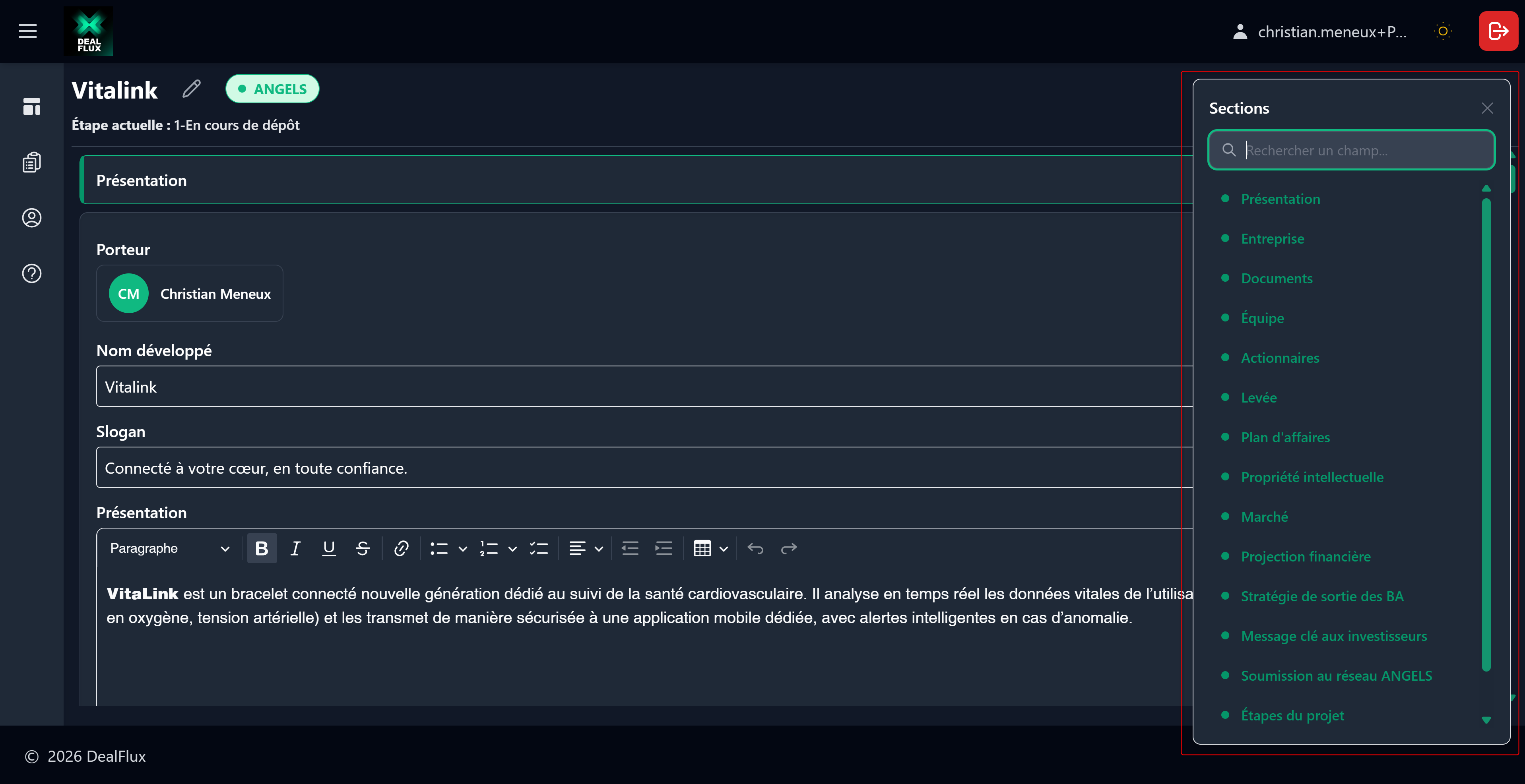Screen dimensions: 1525x784
Task: Insert a link with the link icon
Action: [401, 548]
